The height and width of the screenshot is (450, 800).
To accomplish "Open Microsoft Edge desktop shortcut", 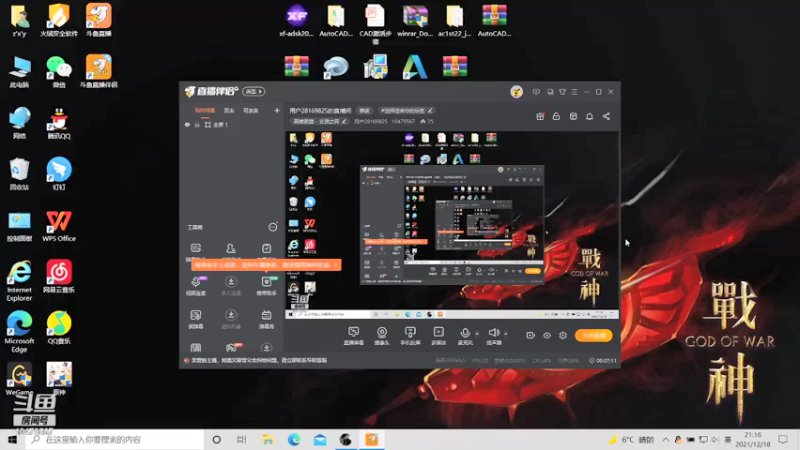I will [19, 331].
